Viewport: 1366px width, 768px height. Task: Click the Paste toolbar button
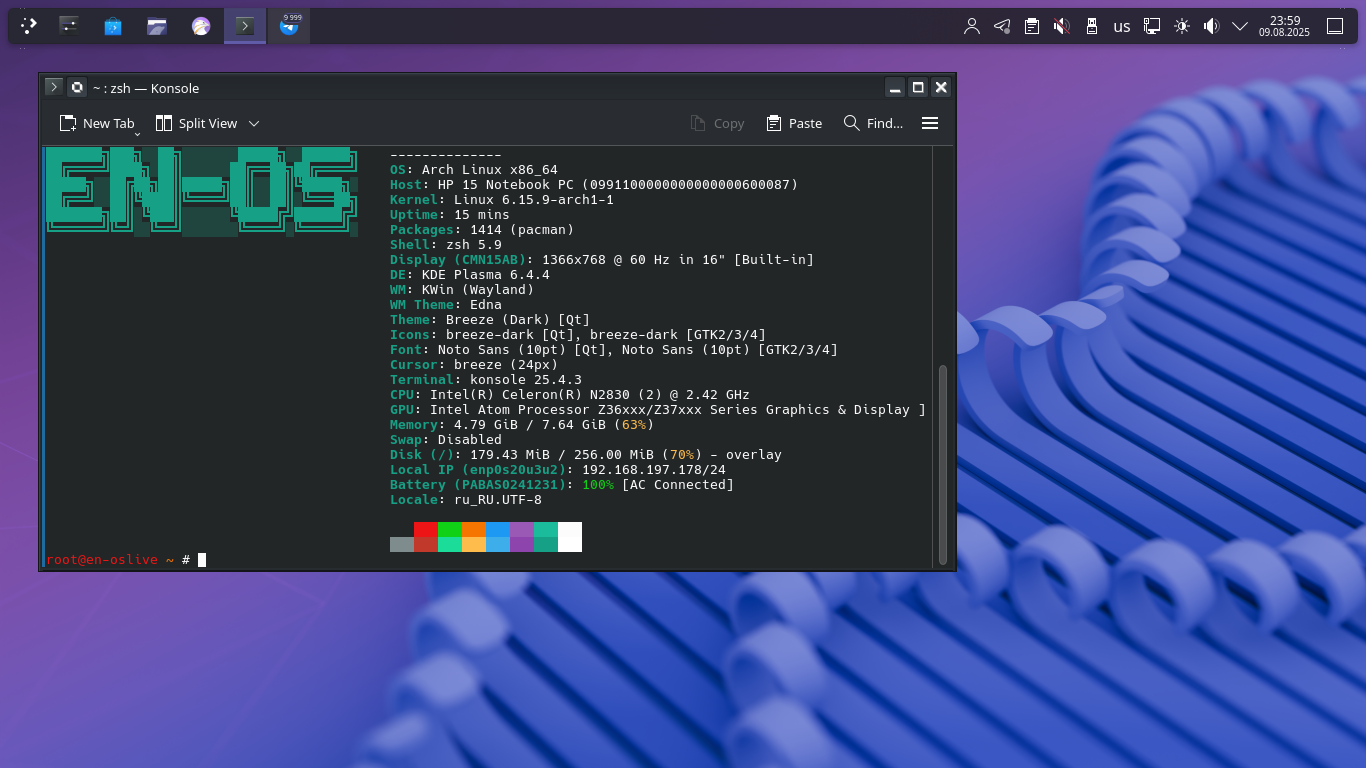(794, 123)
